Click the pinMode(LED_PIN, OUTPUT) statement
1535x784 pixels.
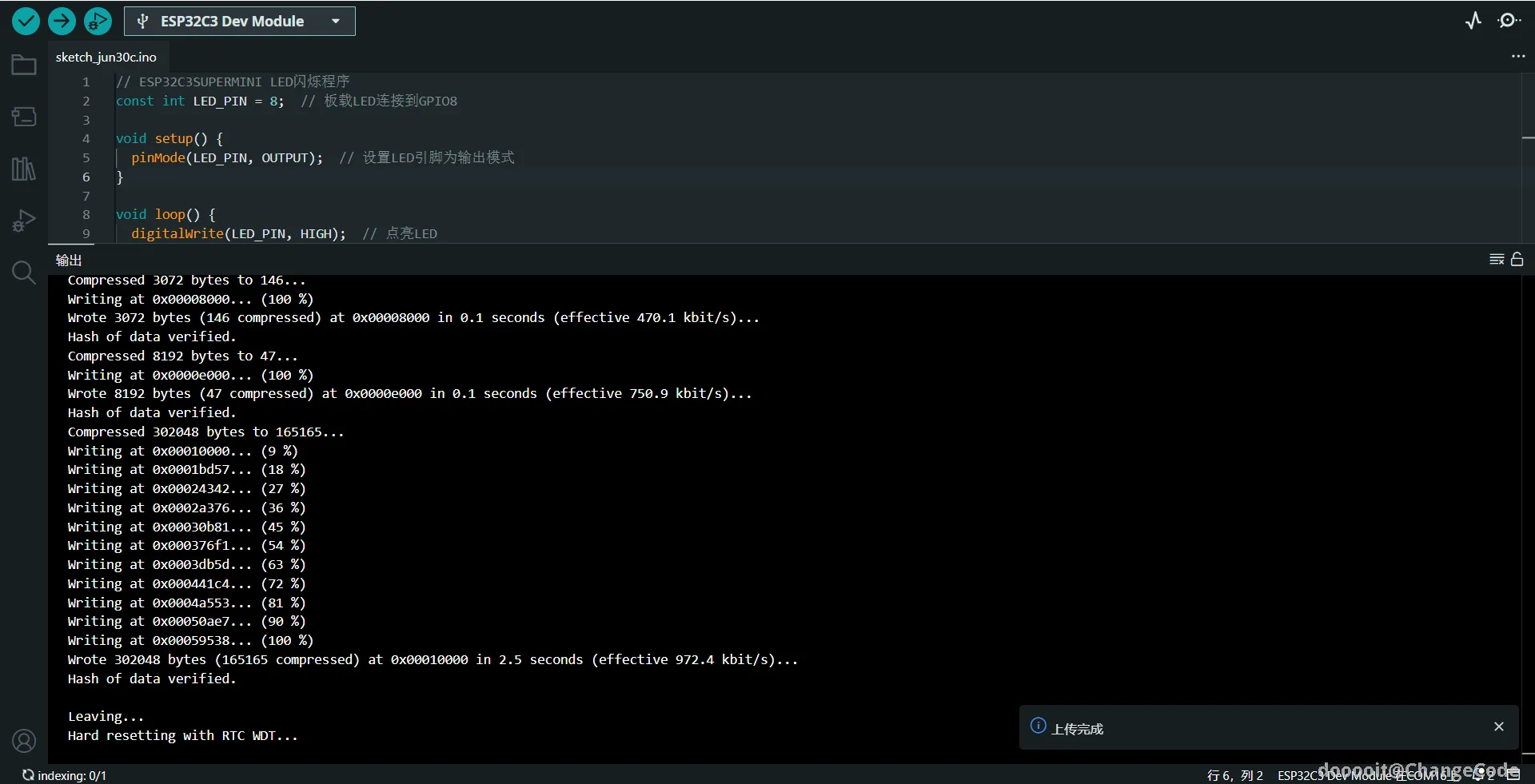[x=227, y=158]
